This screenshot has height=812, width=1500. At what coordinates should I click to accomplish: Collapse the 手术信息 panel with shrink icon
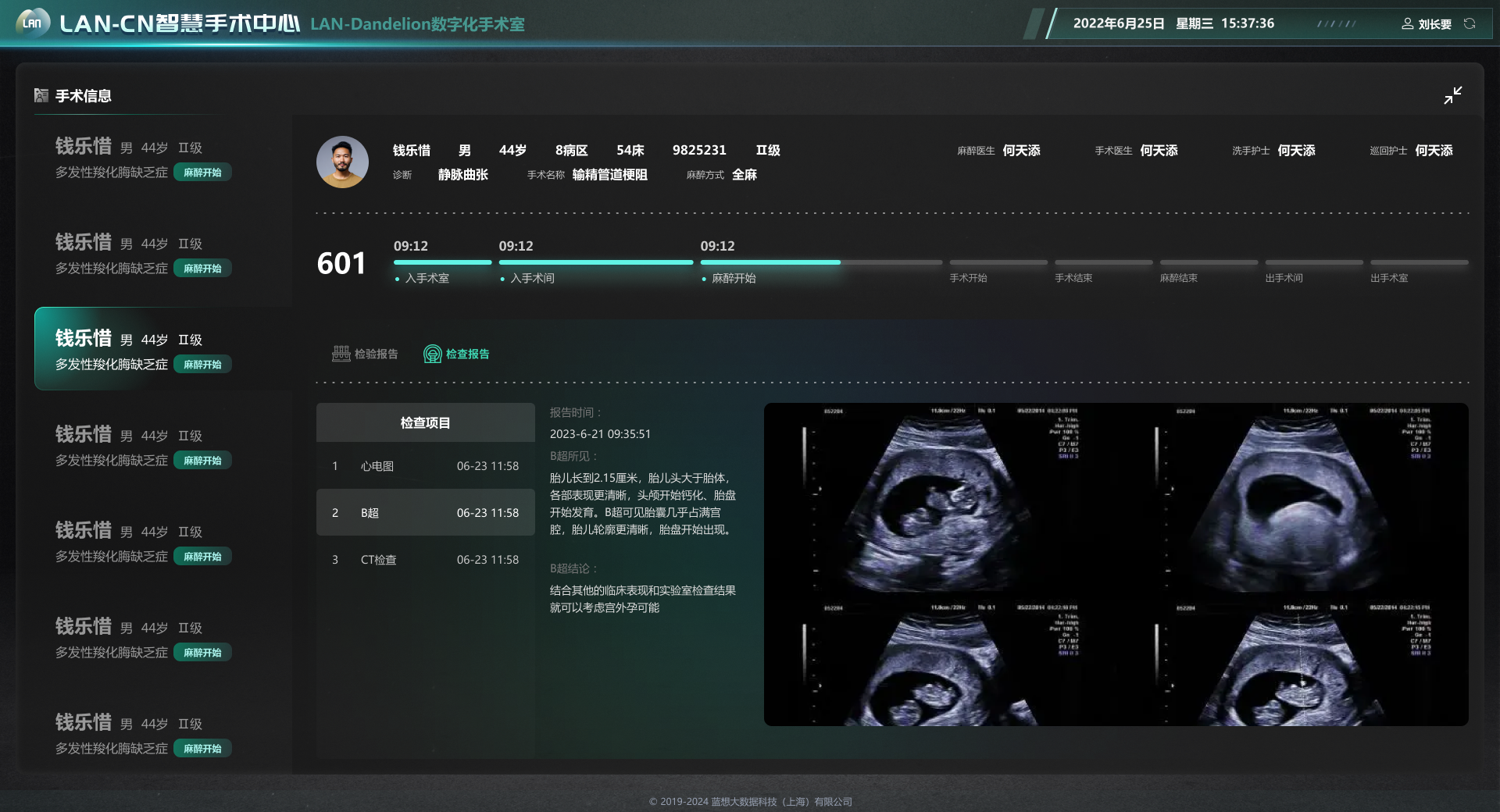[1453, 95]
